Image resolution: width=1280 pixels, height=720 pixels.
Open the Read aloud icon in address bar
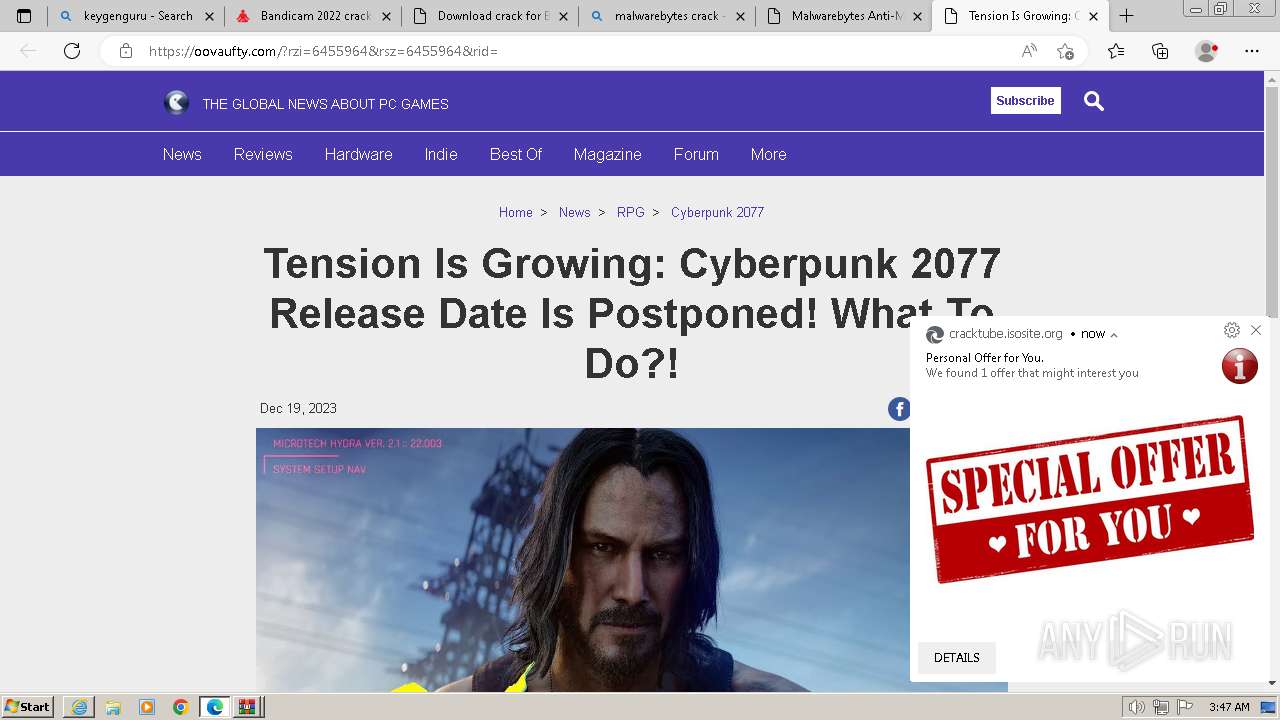pos(1029,51)
